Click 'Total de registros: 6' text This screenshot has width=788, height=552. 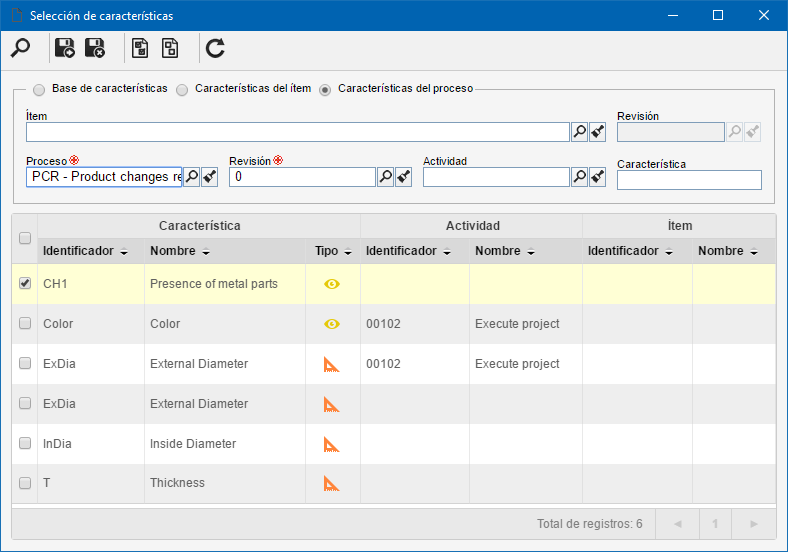pos(589,524)
